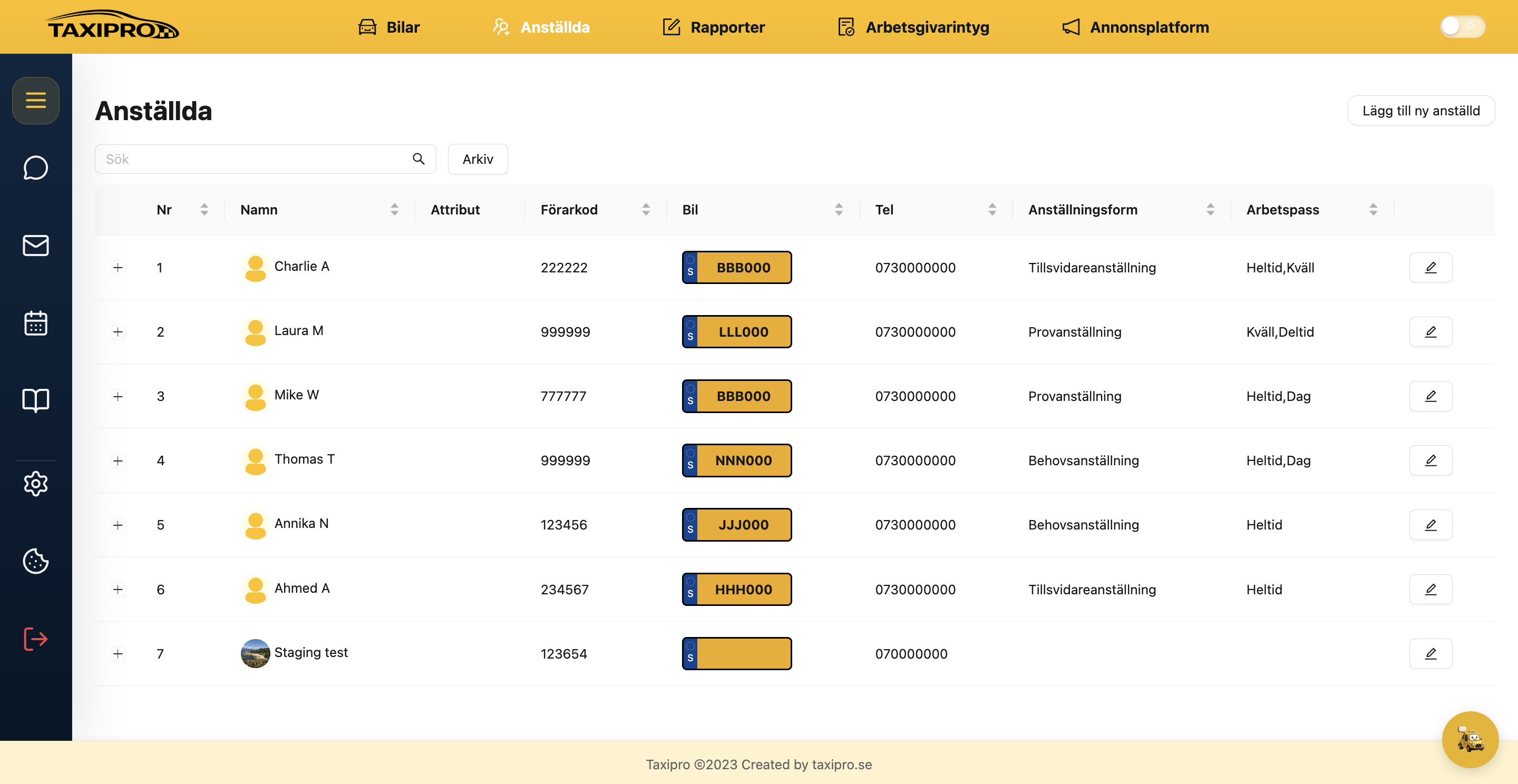Sort table by Tel column
Viewport: 1518px width, 784px height.
point(992,210)
